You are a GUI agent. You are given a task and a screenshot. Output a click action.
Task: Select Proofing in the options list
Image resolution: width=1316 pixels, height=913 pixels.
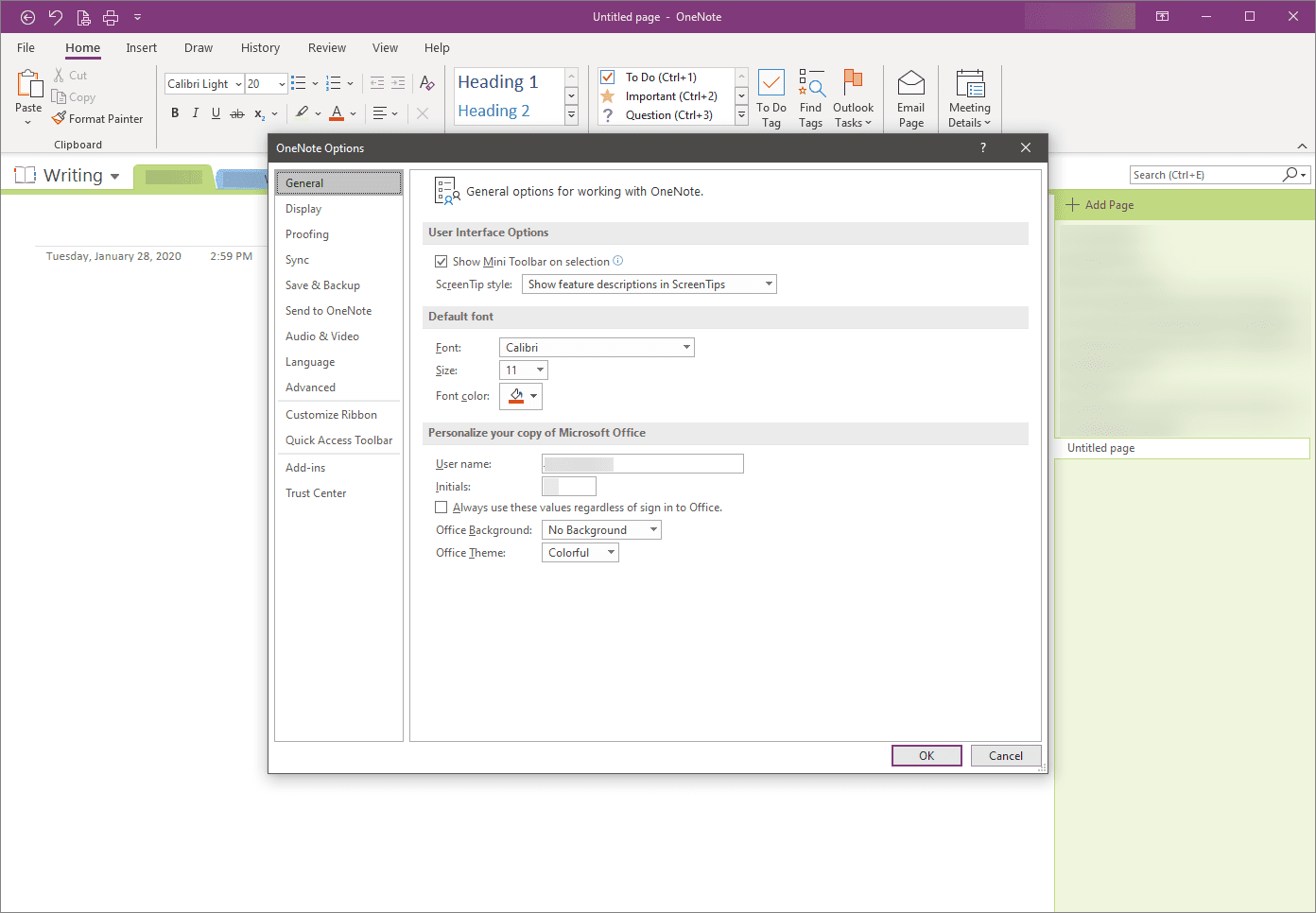(338, 234)
